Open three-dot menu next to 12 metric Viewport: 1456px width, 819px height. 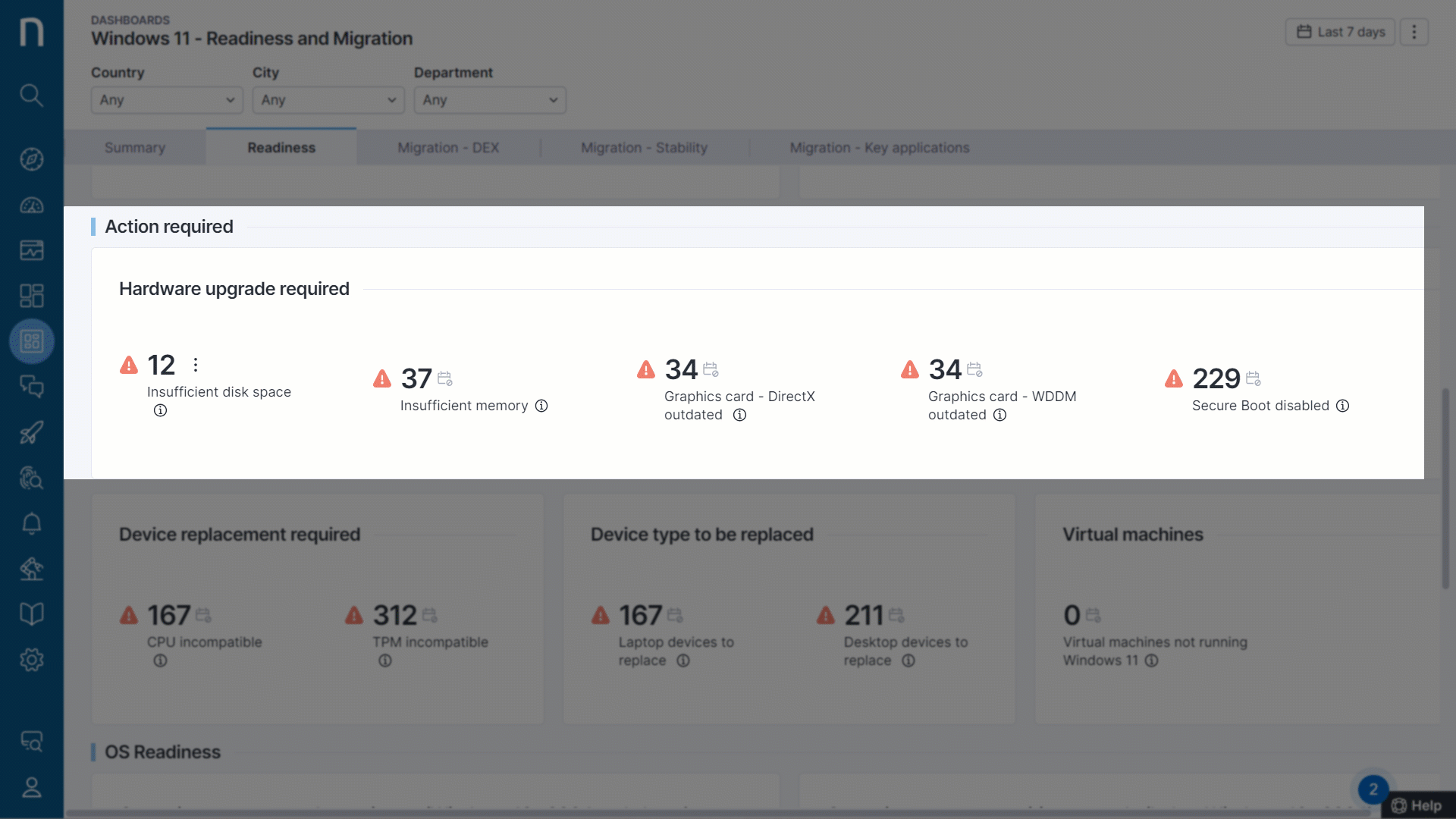pyautogui.click(x=196, y=365)
